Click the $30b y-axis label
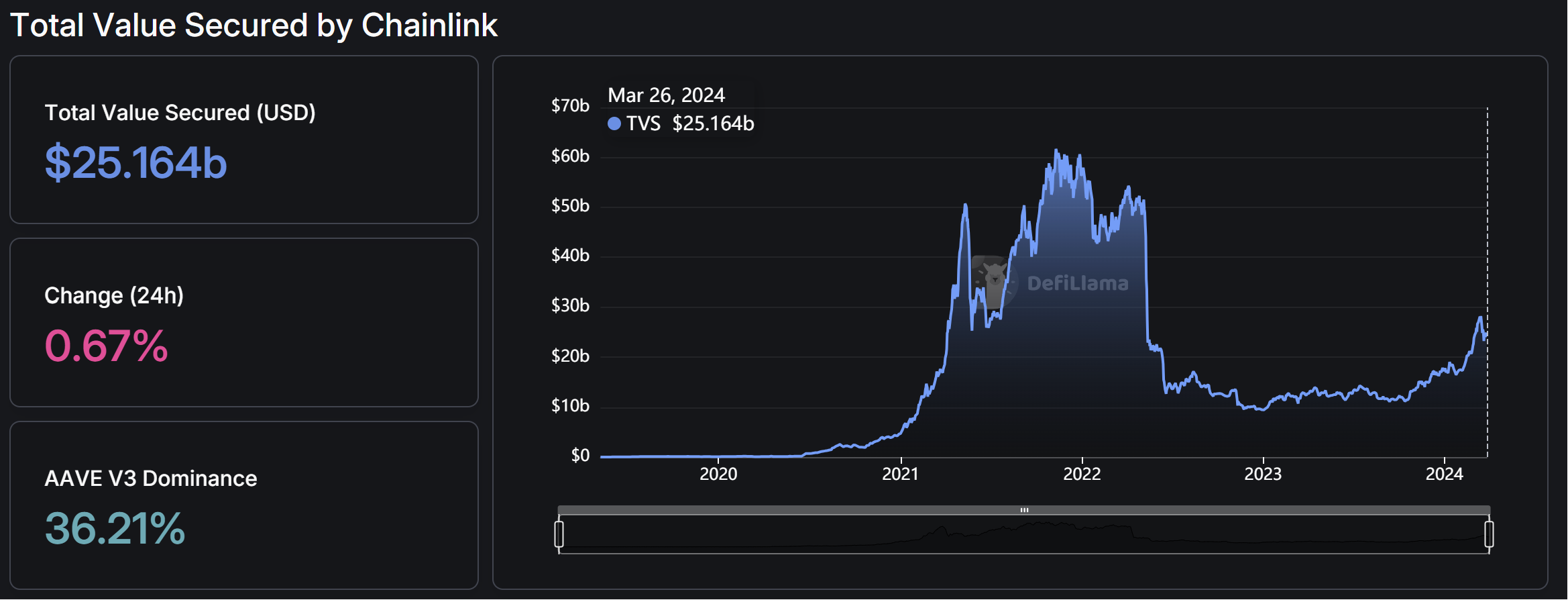 tap(570, 305)
